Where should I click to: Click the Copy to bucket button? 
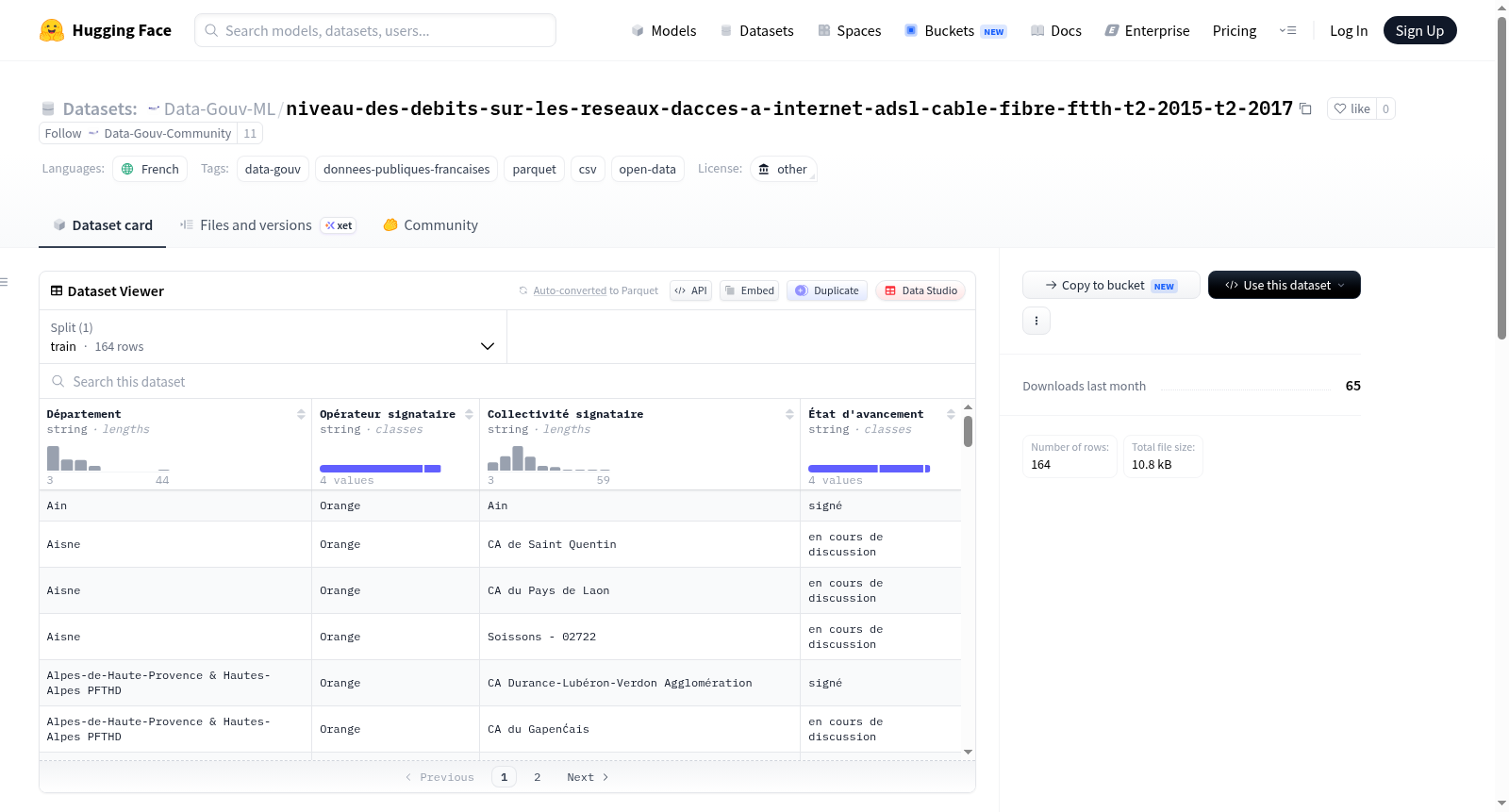pyautogui.click(x=1111, y=285)
